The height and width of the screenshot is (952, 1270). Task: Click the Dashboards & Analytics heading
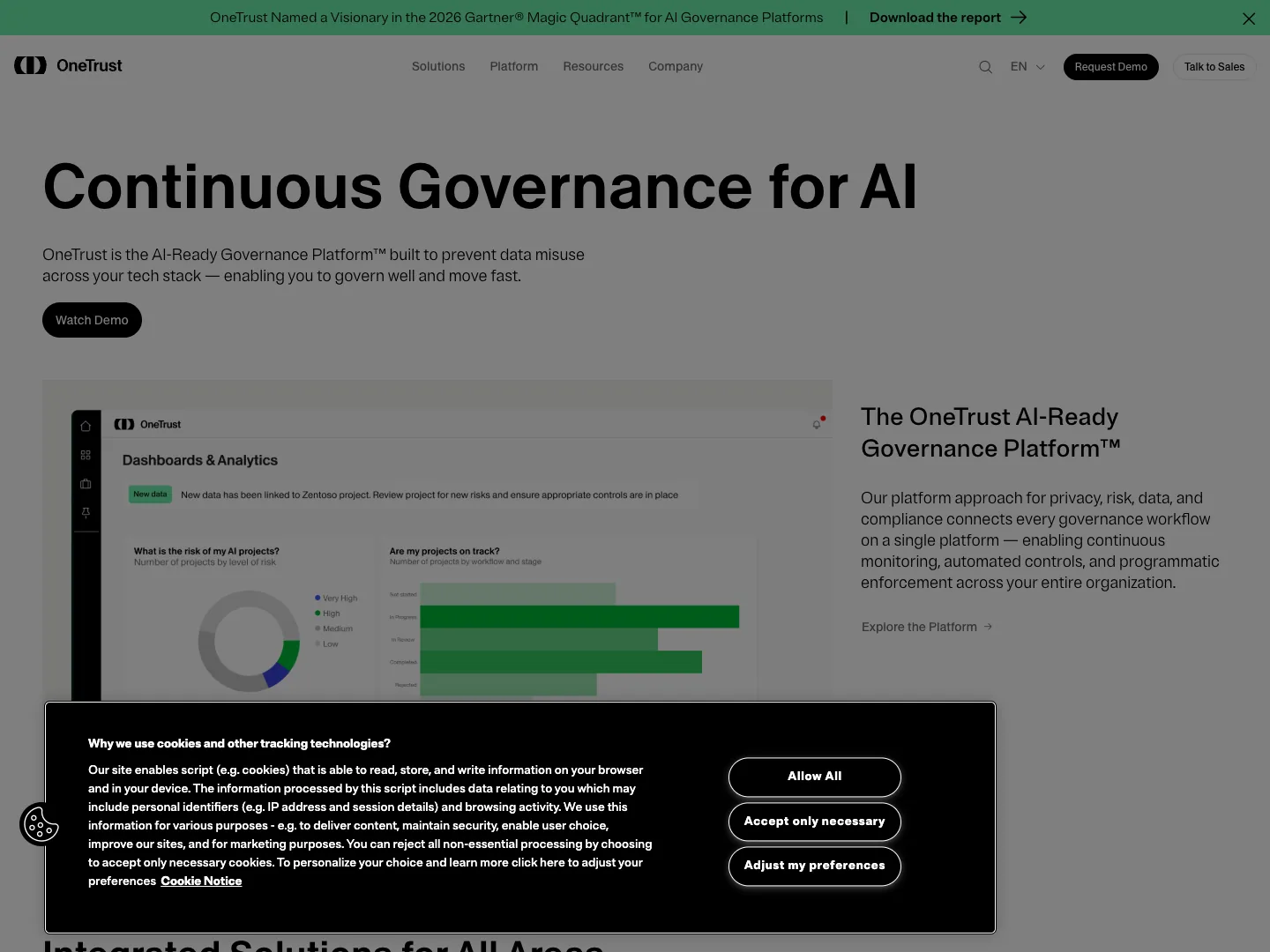click(200, 460)
